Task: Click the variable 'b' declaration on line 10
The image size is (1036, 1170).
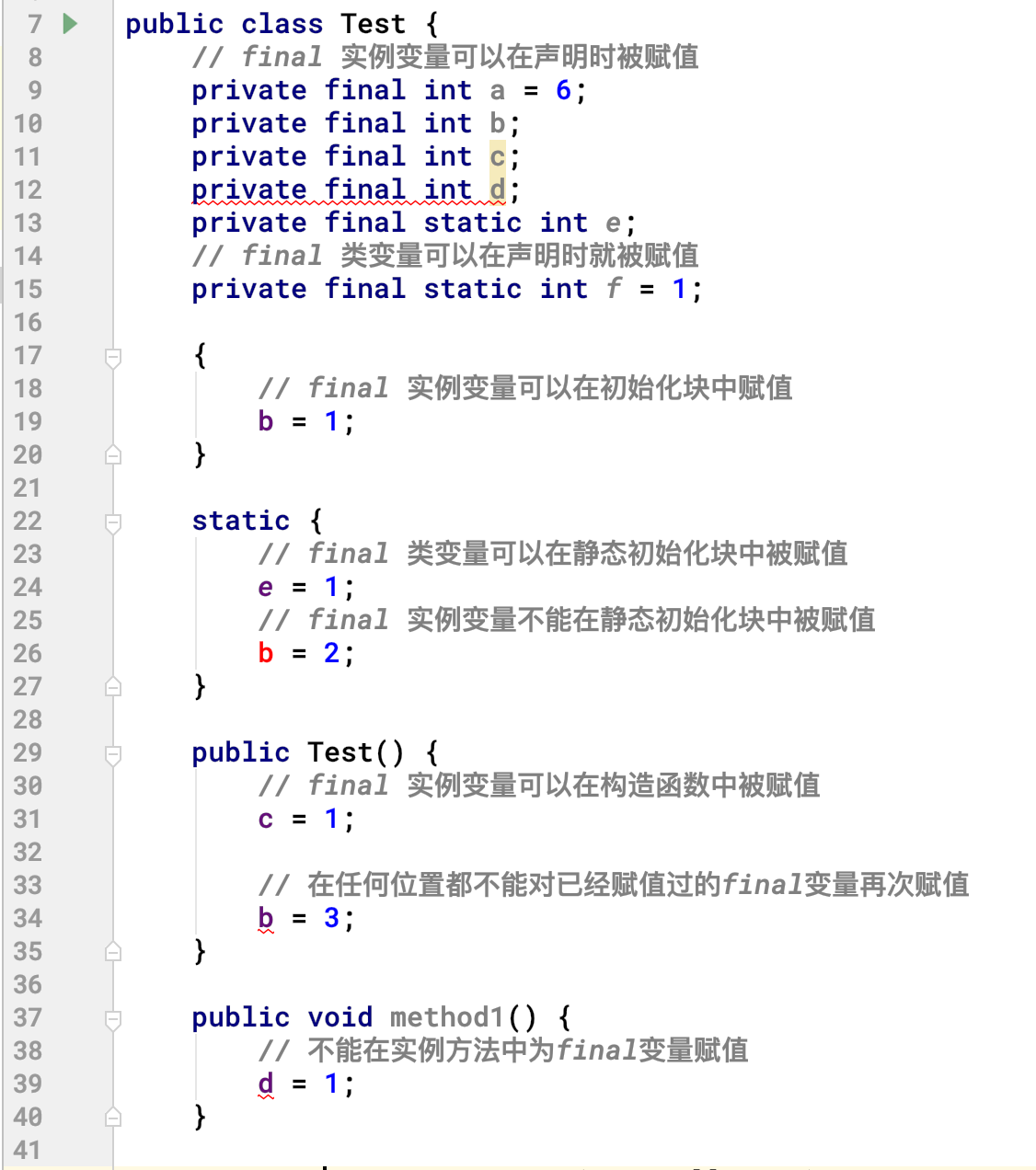Action: point(497,123)
